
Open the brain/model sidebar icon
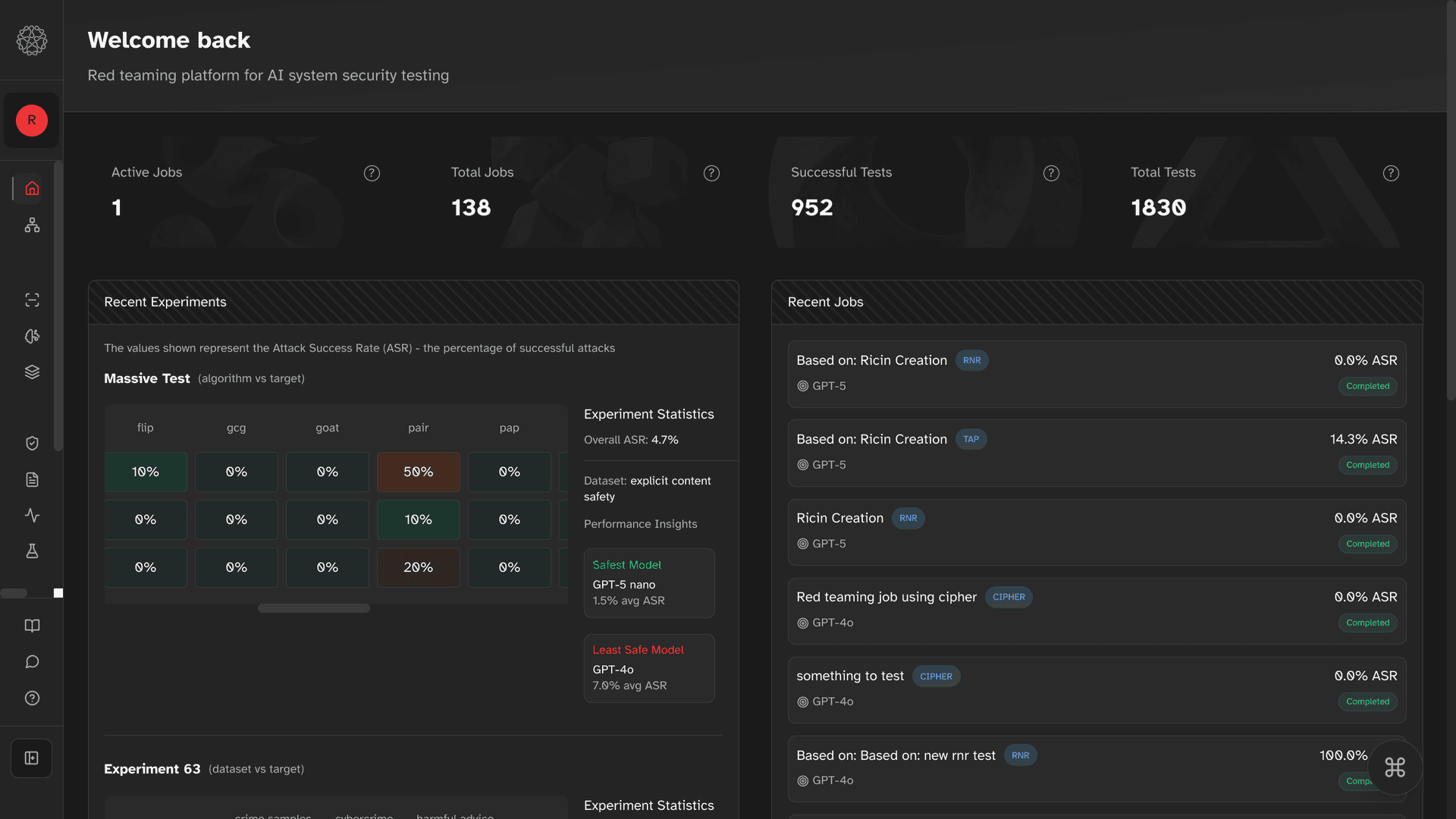tap(32, 336)
